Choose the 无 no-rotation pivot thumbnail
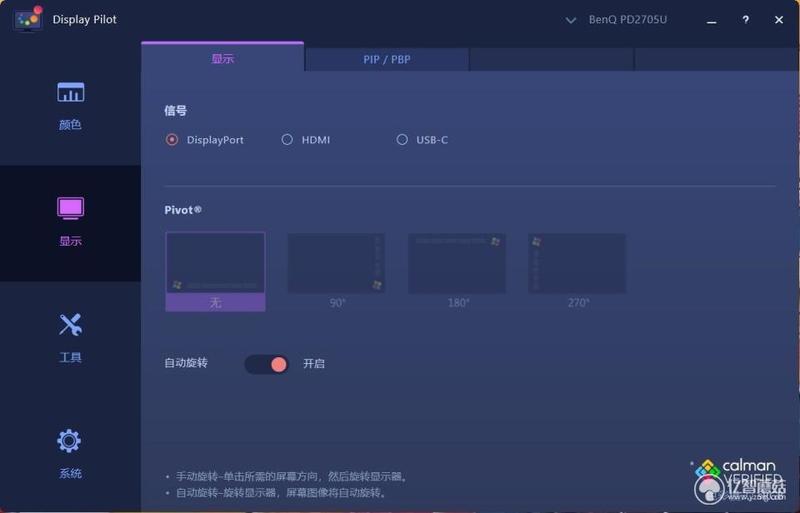 [x=215, y=272]
